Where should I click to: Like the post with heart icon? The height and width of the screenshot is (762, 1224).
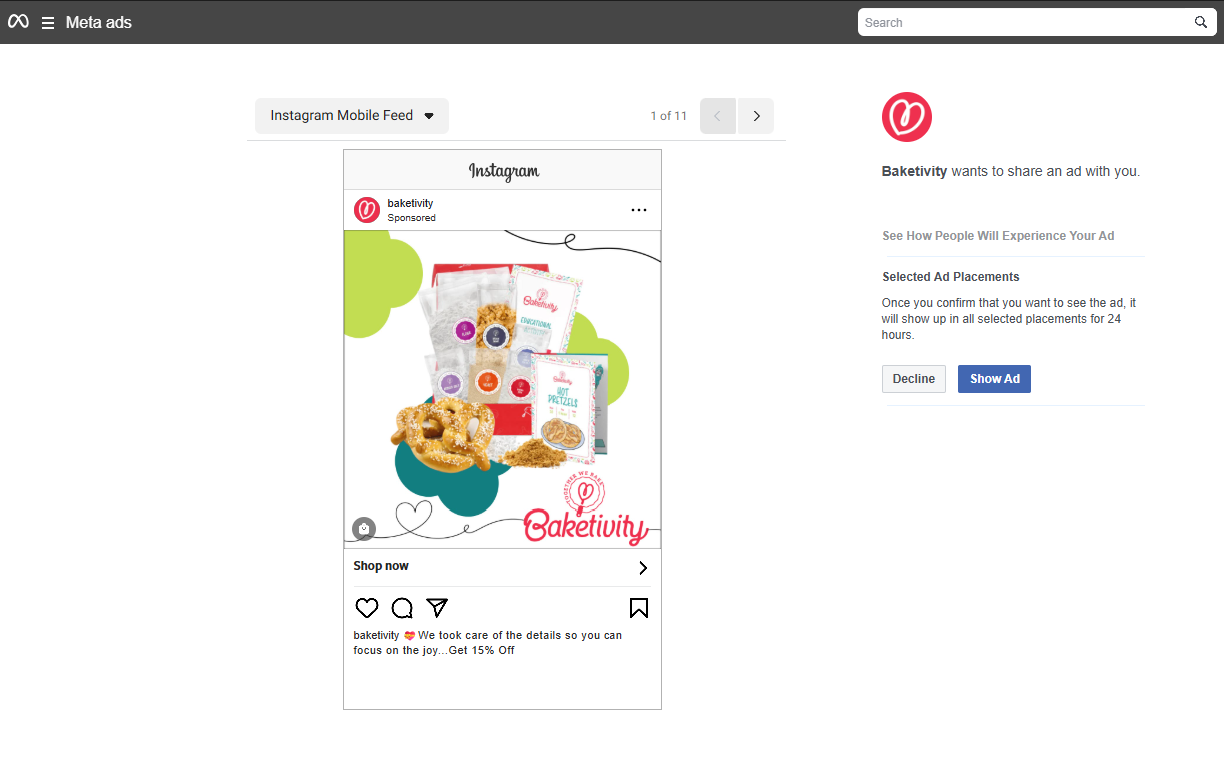click(367, 608)
